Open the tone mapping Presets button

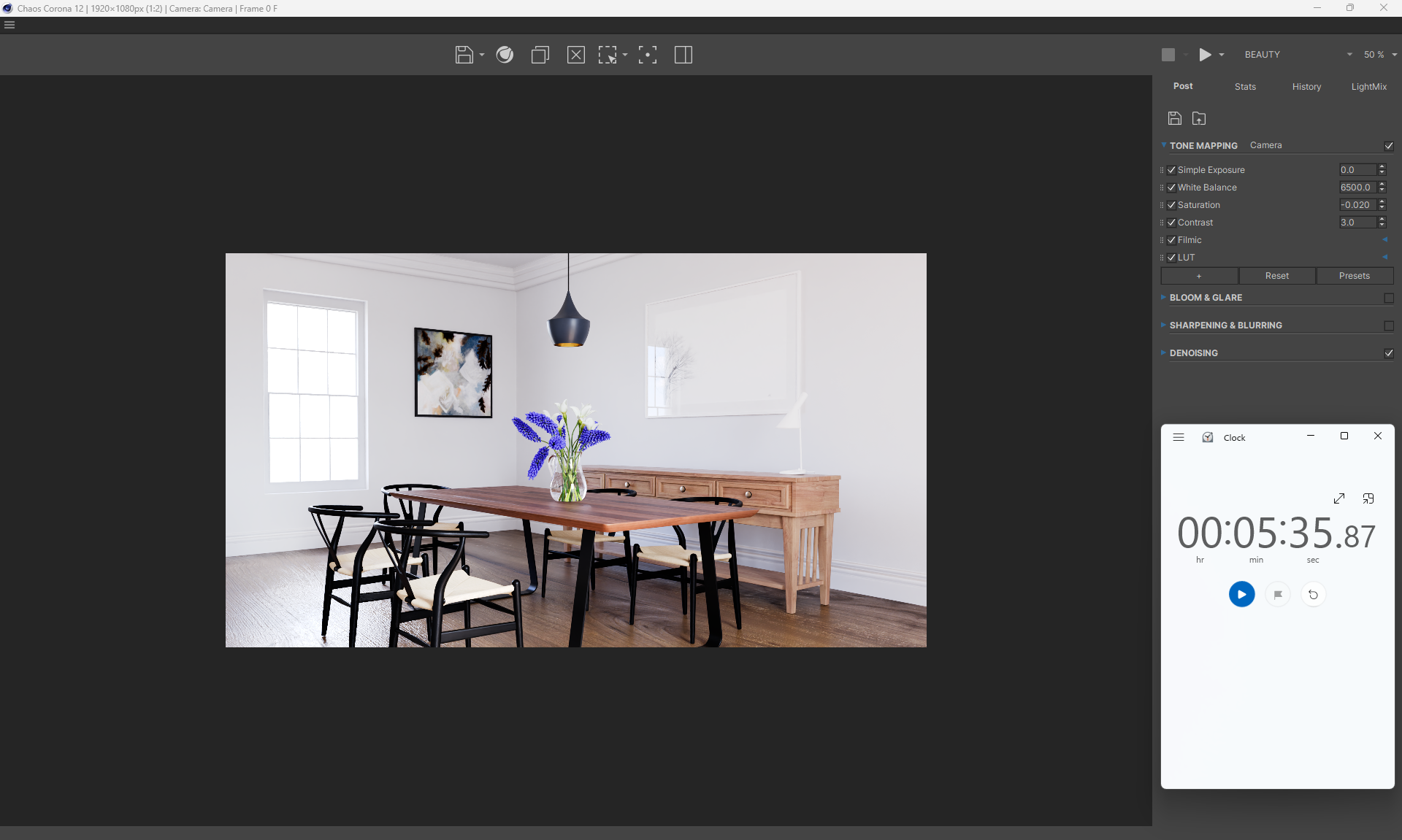click(x=1354, y=276)
